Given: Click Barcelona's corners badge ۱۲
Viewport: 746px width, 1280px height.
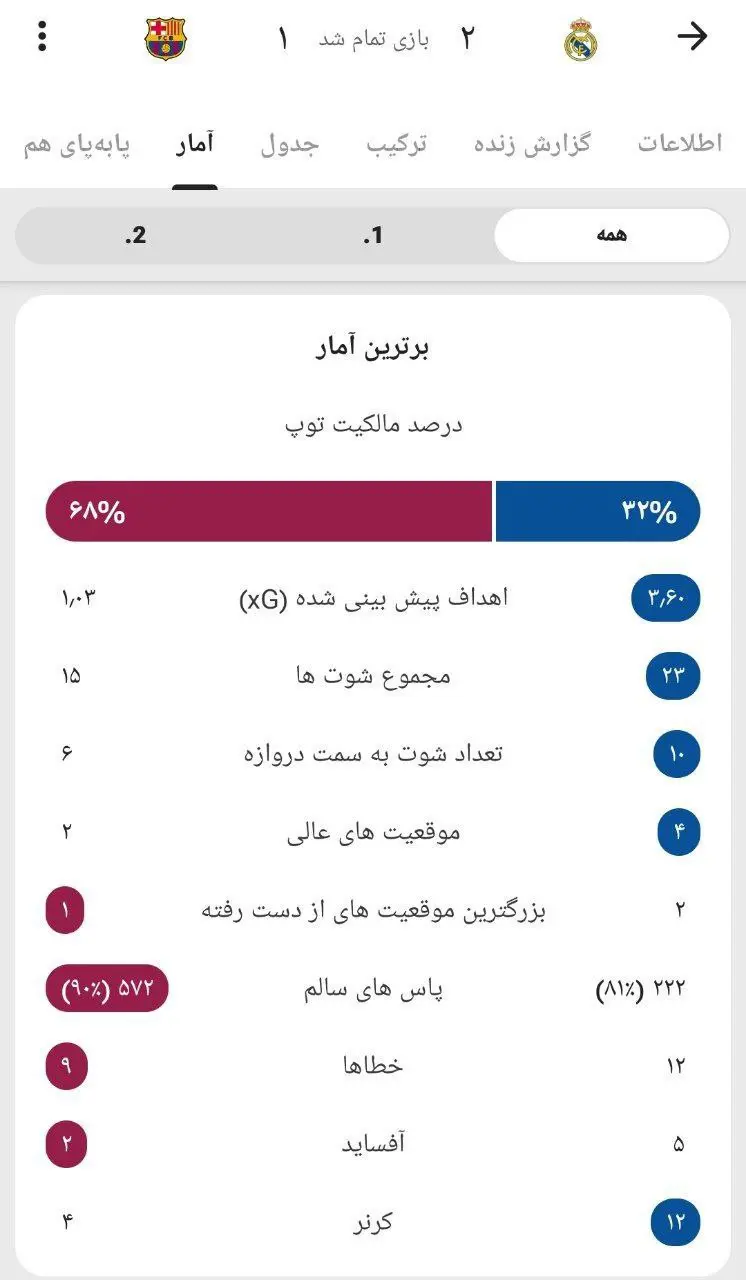Looking at the screenshot, I should pos(676,1220).
